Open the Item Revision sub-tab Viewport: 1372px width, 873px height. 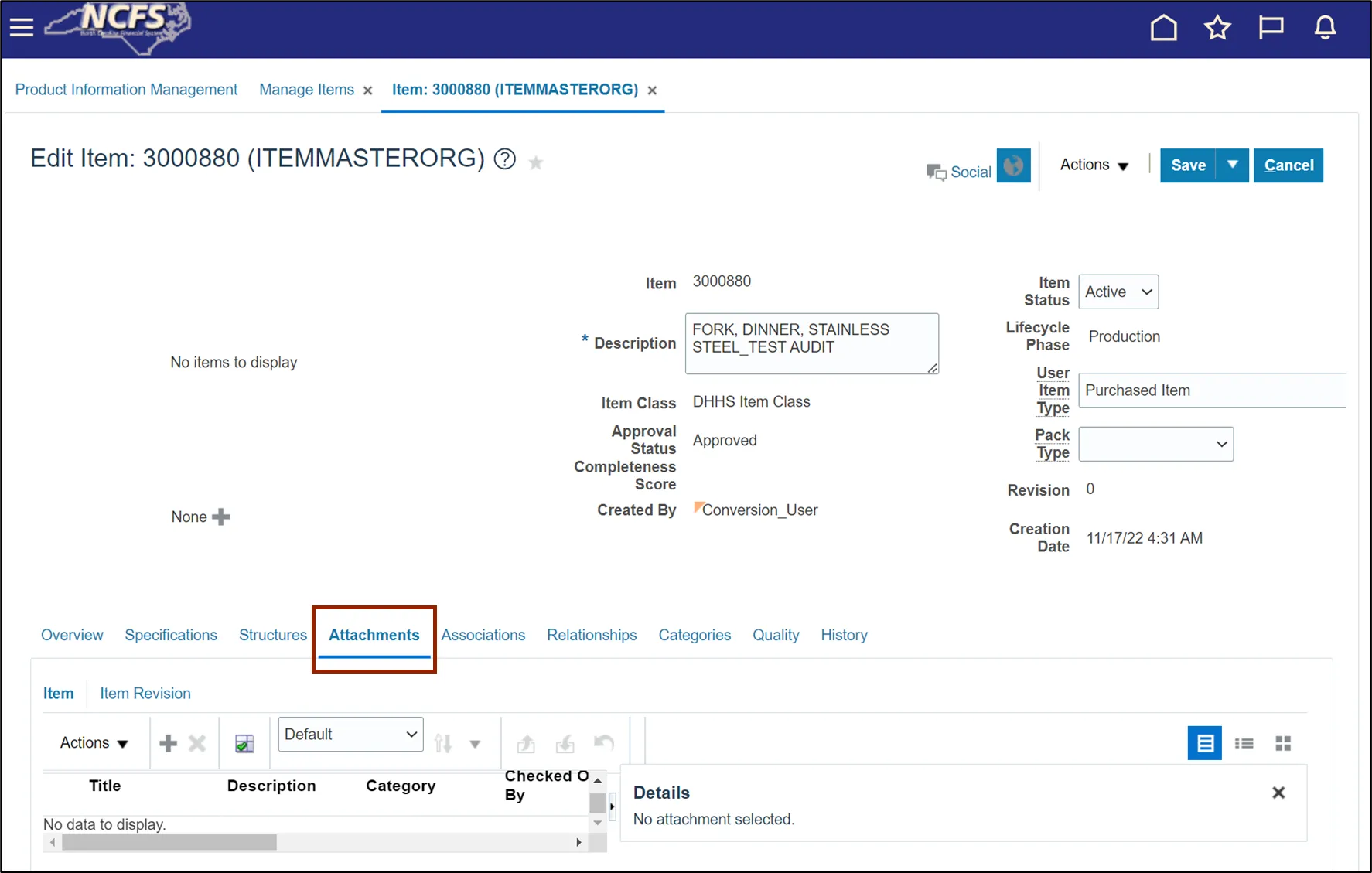(145, 694)
